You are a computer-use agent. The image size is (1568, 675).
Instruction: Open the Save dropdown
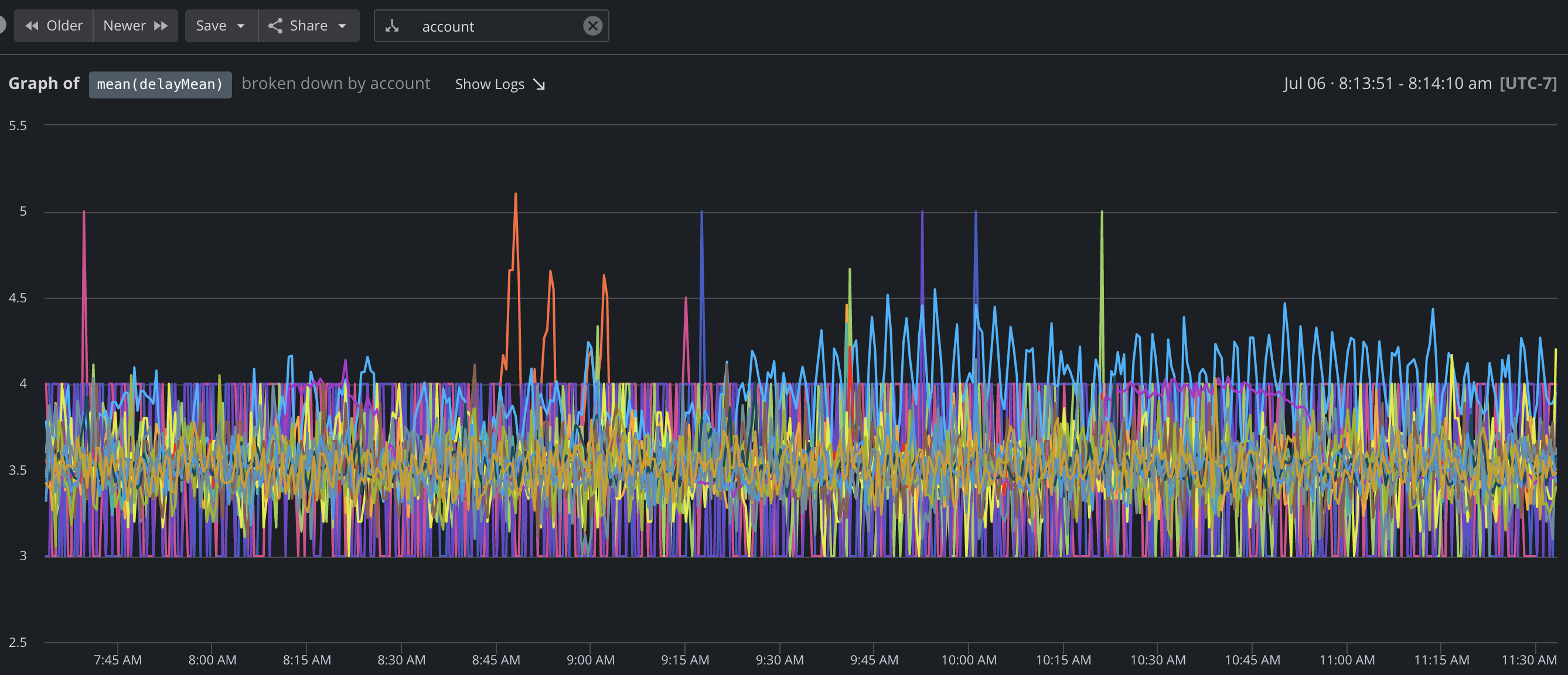click(221, 26)
